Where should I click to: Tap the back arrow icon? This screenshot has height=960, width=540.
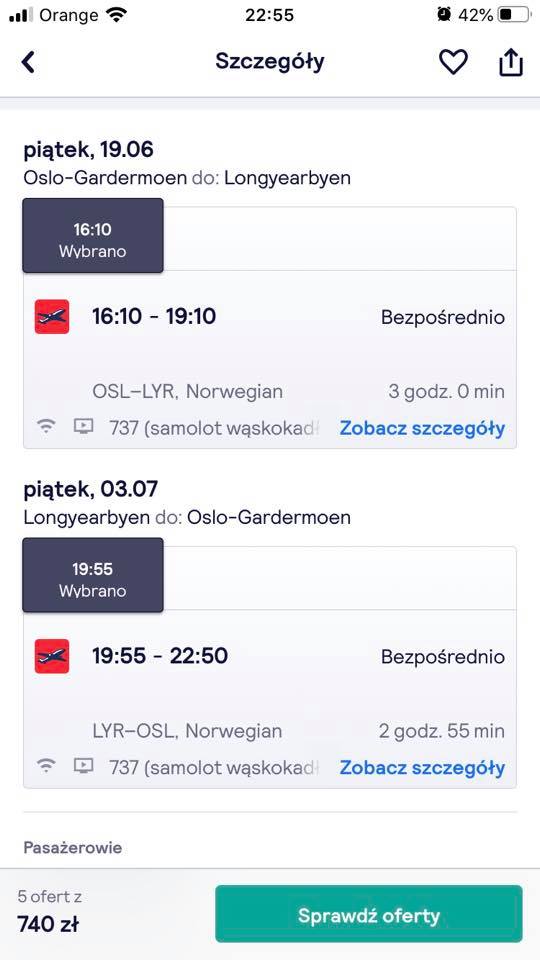[x=28, y=62]
